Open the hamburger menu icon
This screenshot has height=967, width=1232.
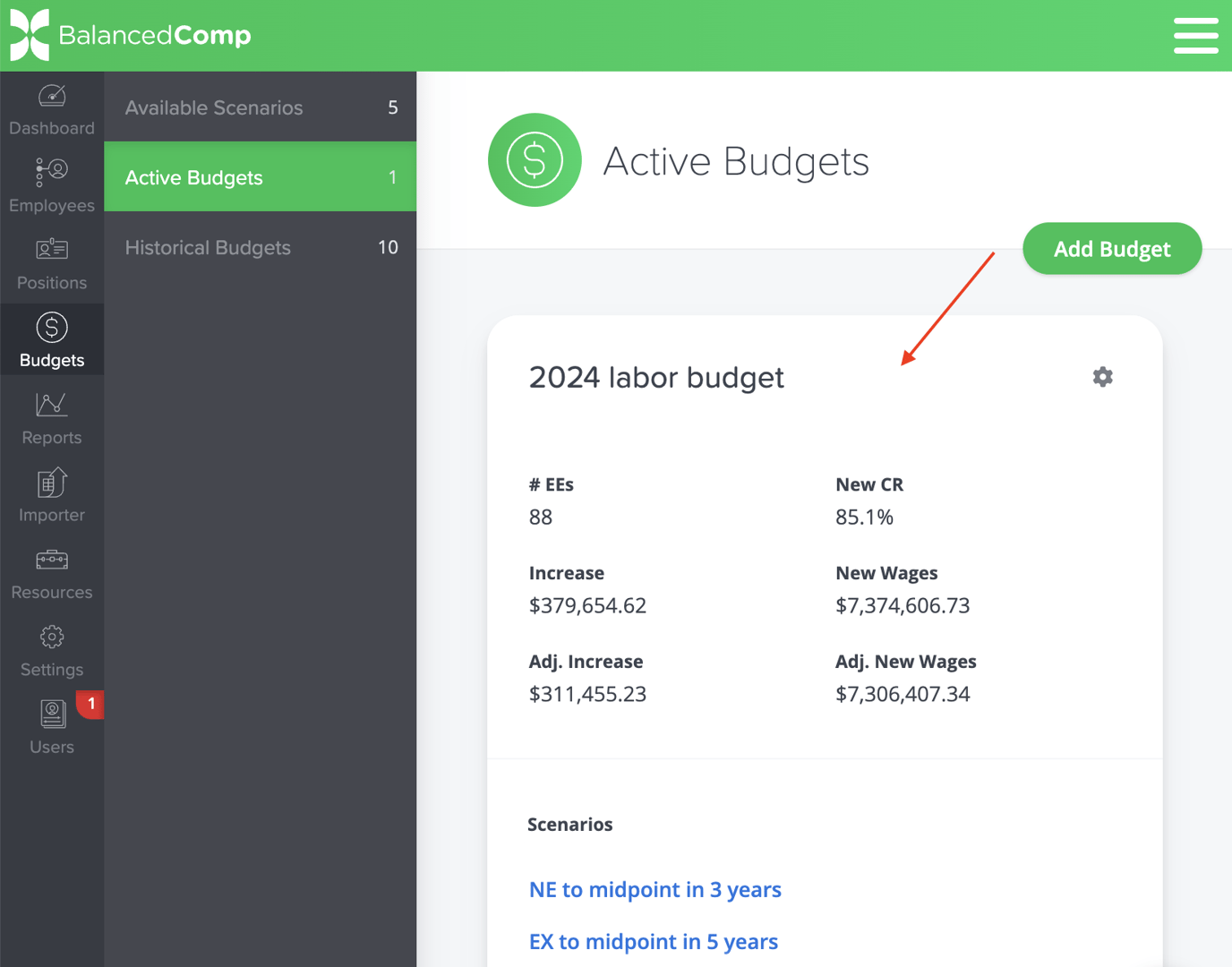pyautogui.click(x=1196, y=35)
